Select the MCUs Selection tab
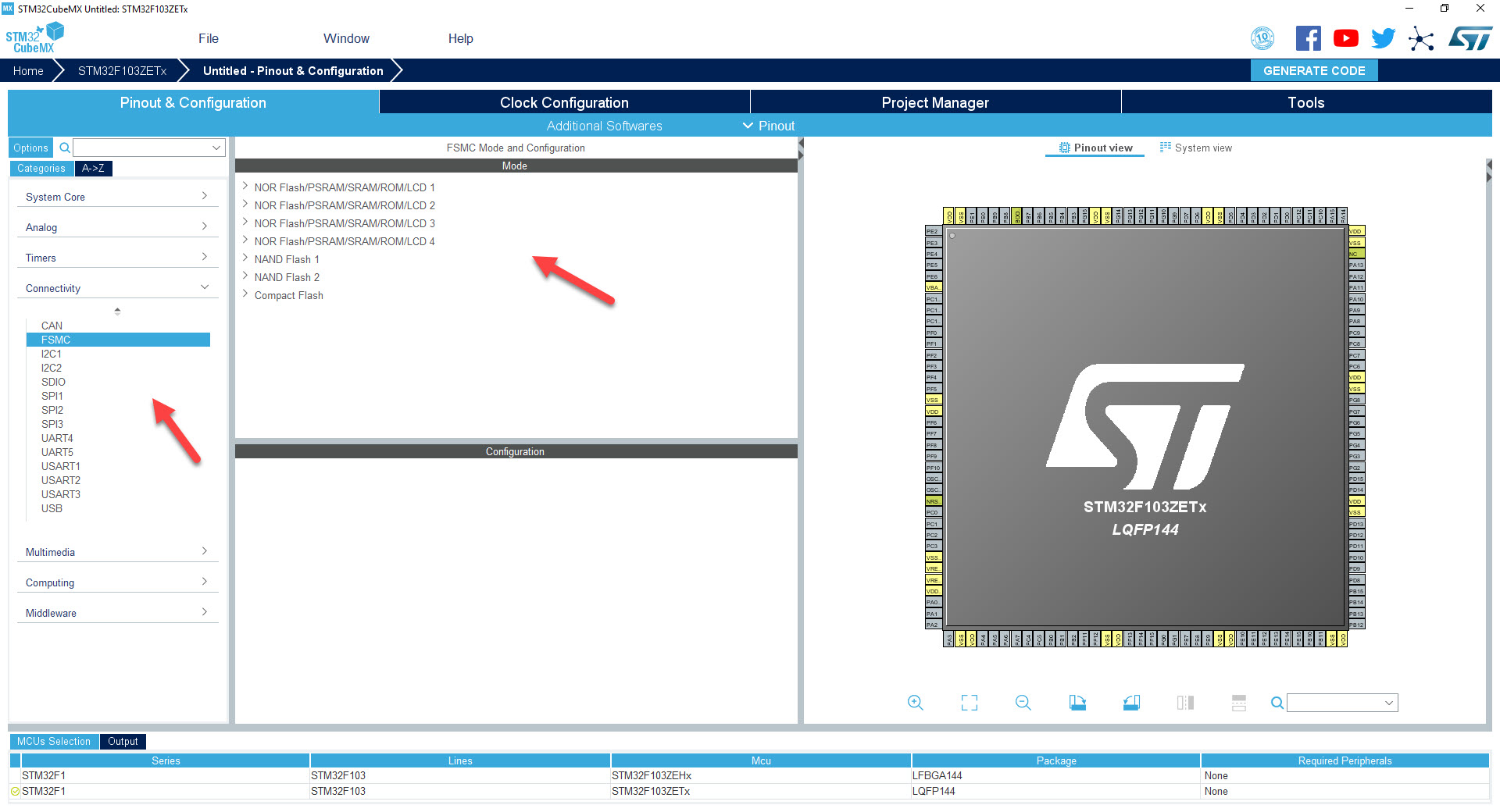1500x812 pixels. (x=54, y=741)
